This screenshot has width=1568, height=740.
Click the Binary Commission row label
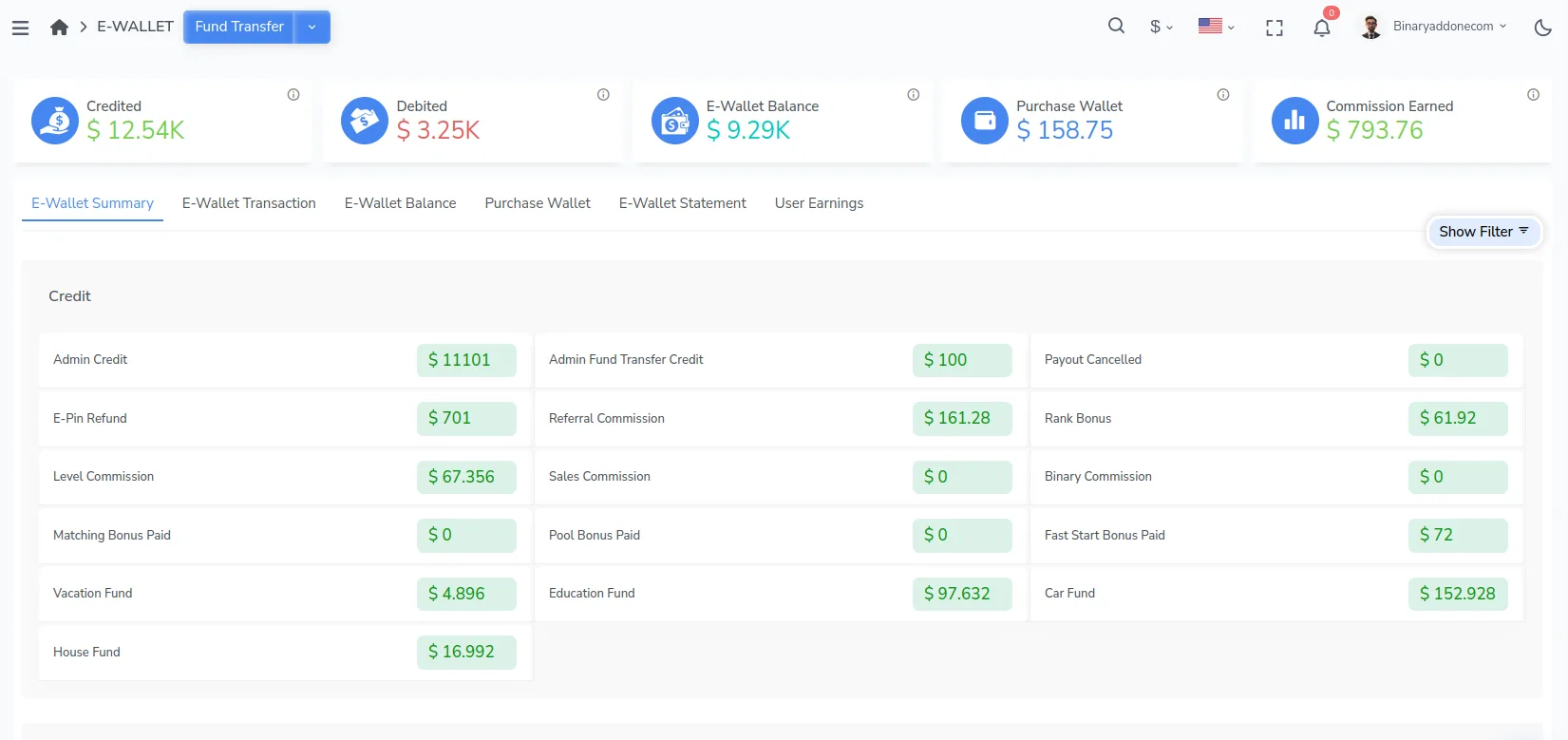1098,476
